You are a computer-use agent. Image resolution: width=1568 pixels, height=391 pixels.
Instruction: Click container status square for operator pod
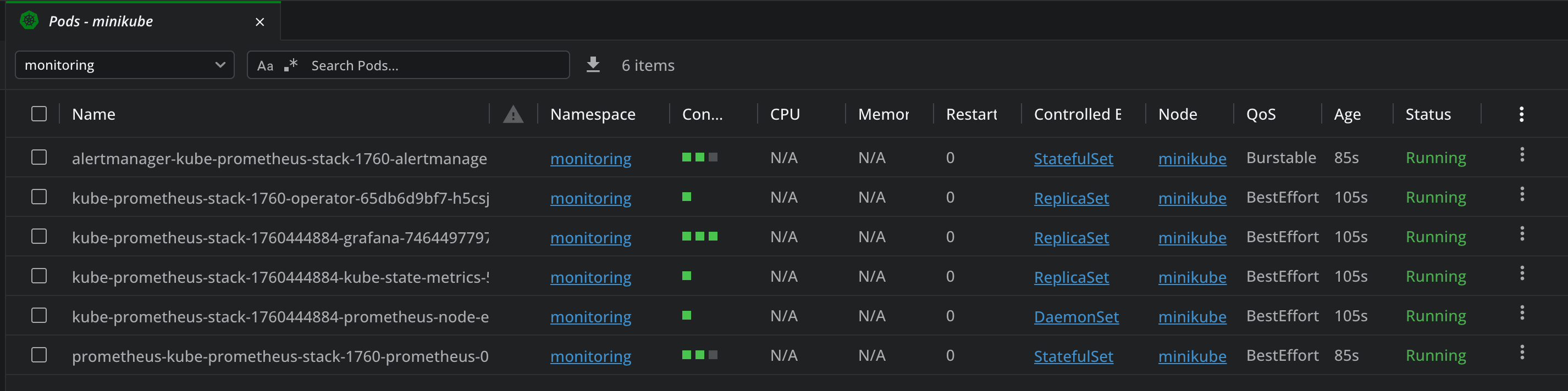pos(687,197)
